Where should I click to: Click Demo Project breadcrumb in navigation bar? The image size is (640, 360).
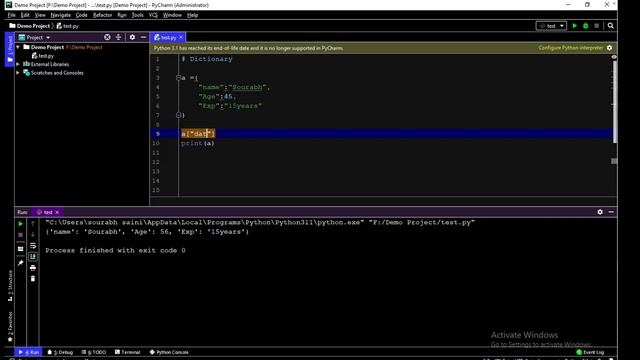29,26
